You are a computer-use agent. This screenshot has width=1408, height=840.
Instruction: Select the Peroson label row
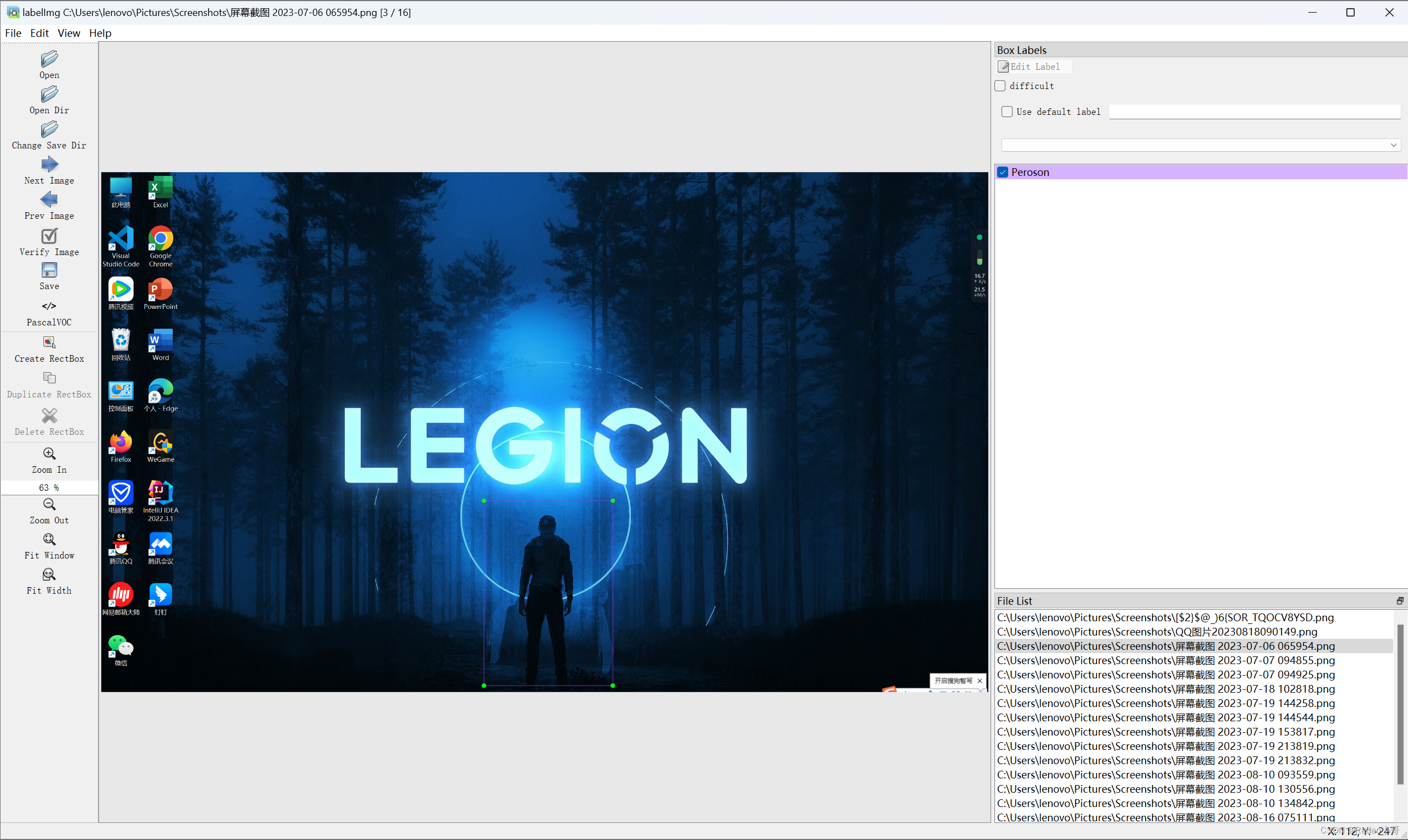(x=1200, y=172)
